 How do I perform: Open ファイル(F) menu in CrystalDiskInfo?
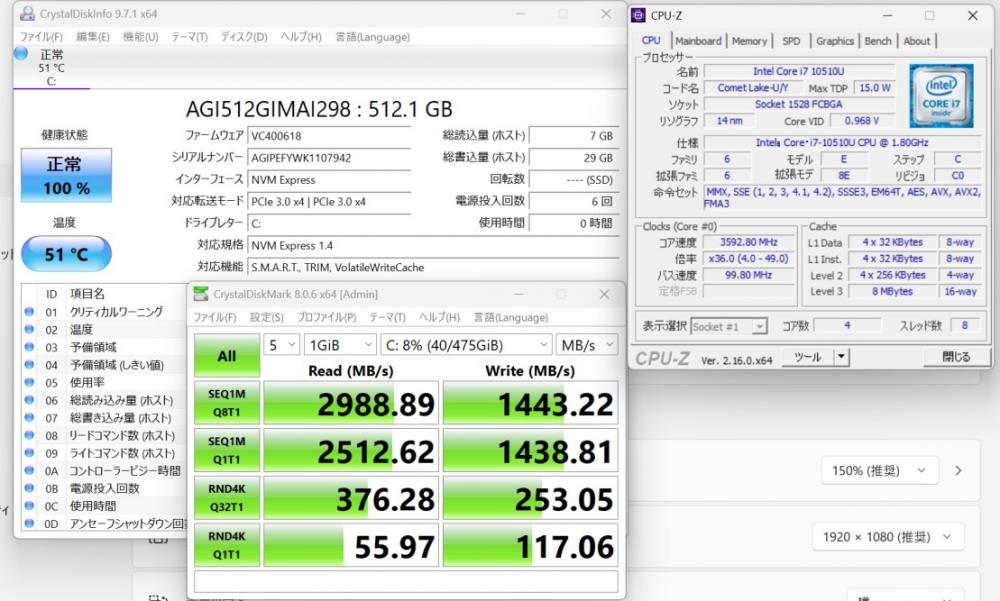(41, 37)
